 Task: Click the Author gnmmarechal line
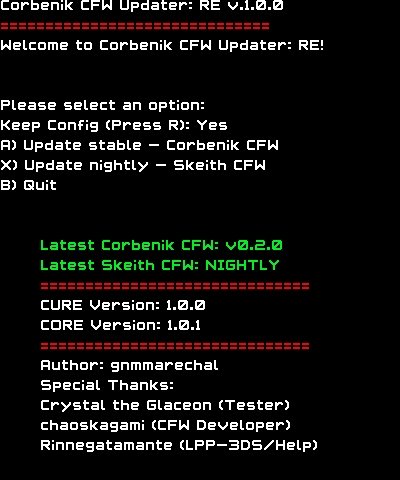tap(129, 366)
